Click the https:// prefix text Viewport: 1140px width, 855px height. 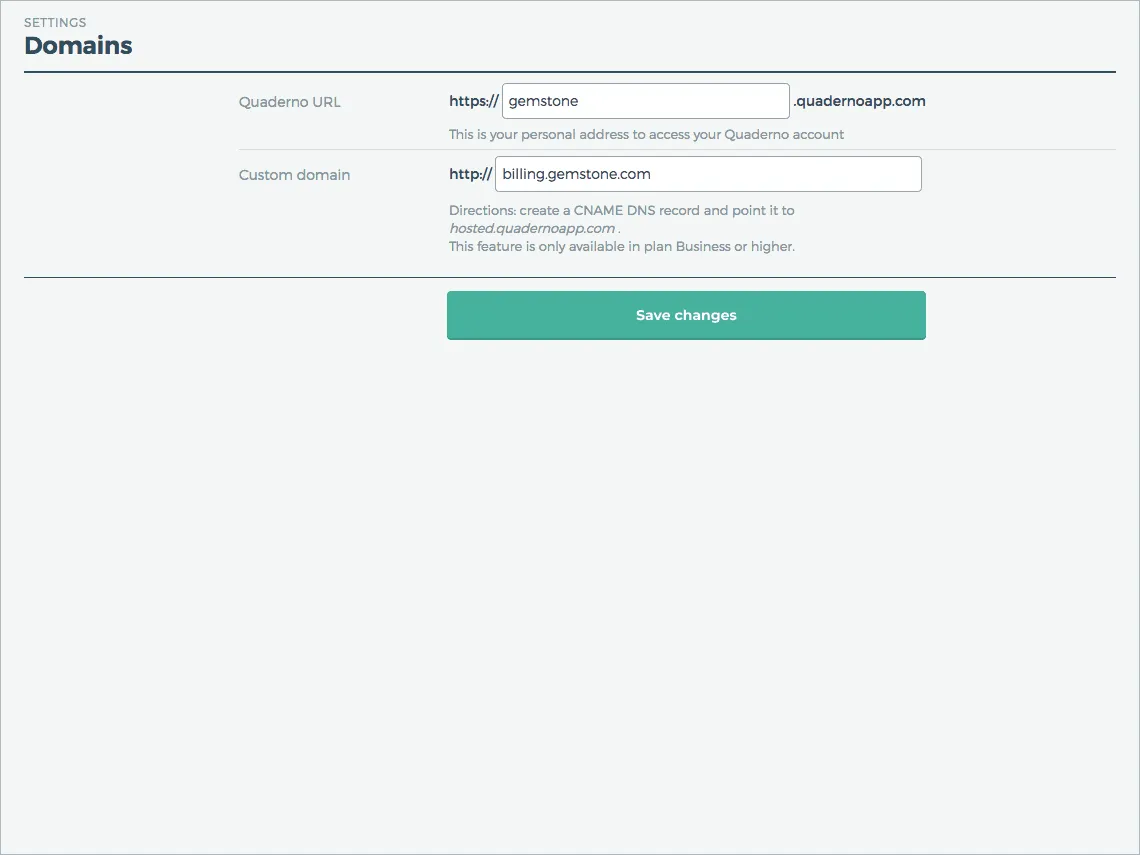point(472,100)
